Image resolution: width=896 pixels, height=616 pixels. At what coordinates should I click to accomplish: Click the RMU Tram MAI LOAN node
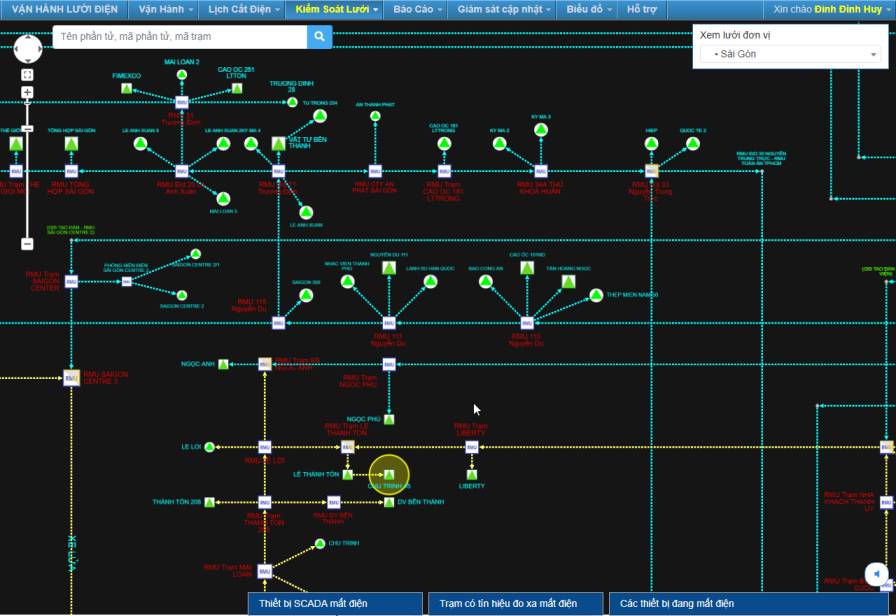coord(265,571)
